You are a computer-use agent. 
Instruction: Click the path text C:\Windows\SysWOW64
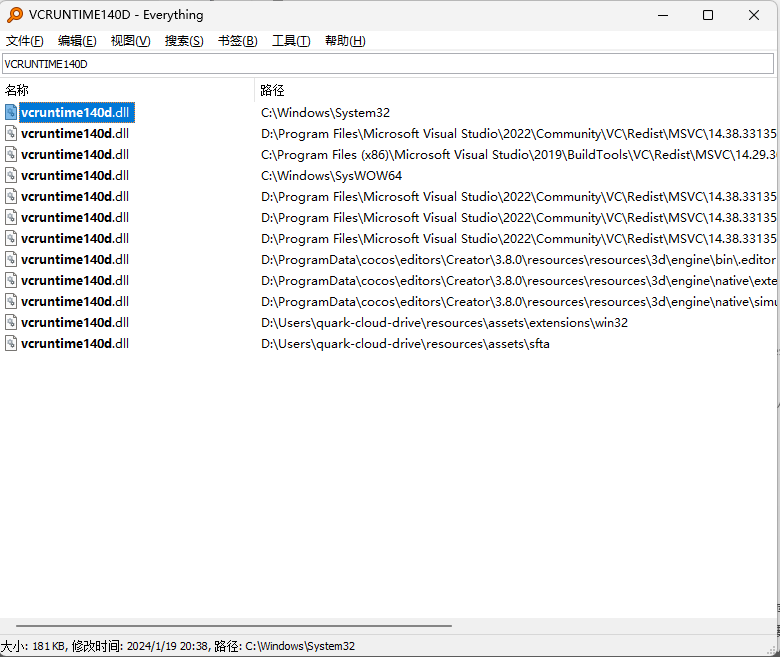[331, 176]
